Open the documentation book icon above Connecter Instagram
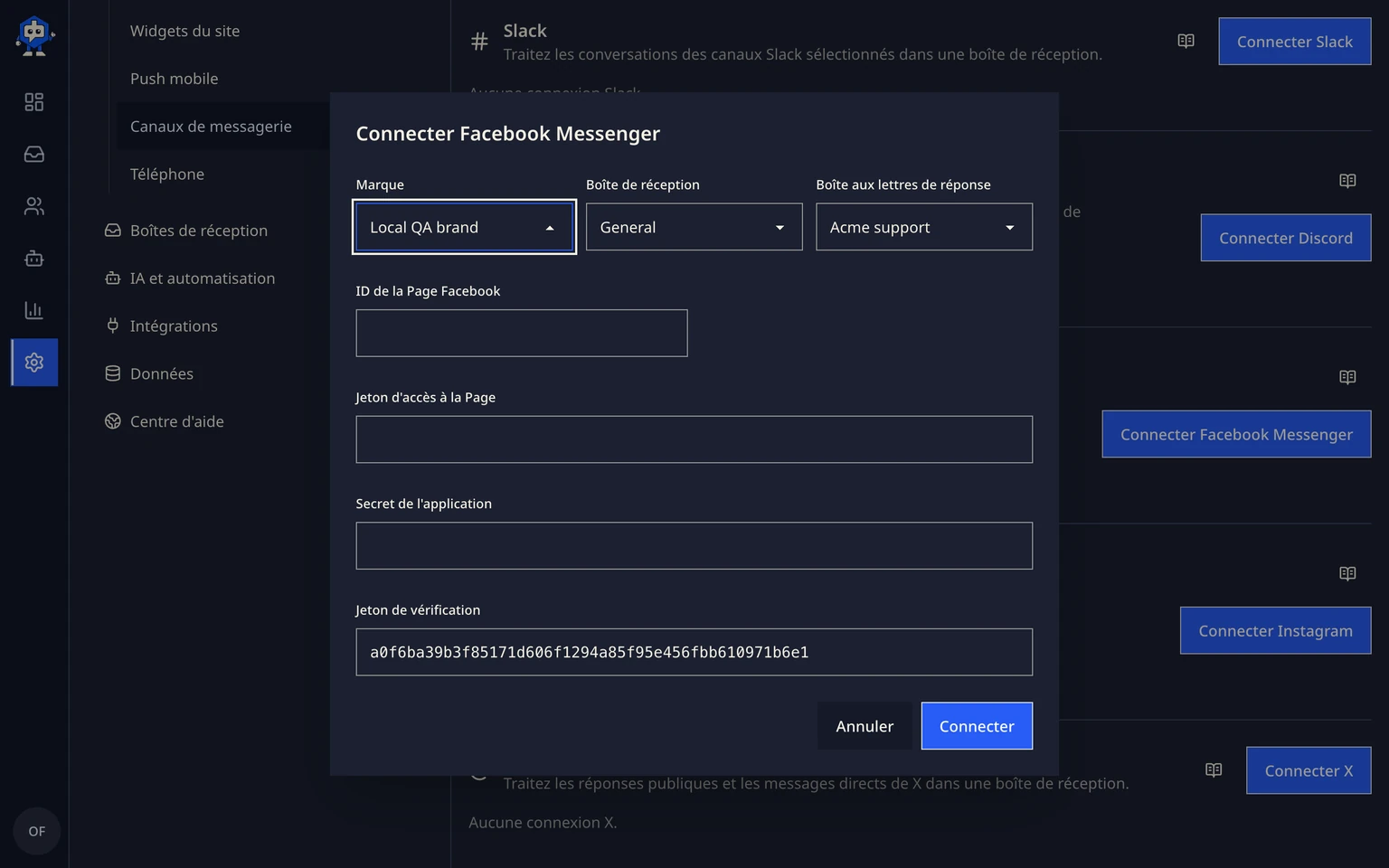The height and width of the screenshot is (868, 1389). 1347,573
